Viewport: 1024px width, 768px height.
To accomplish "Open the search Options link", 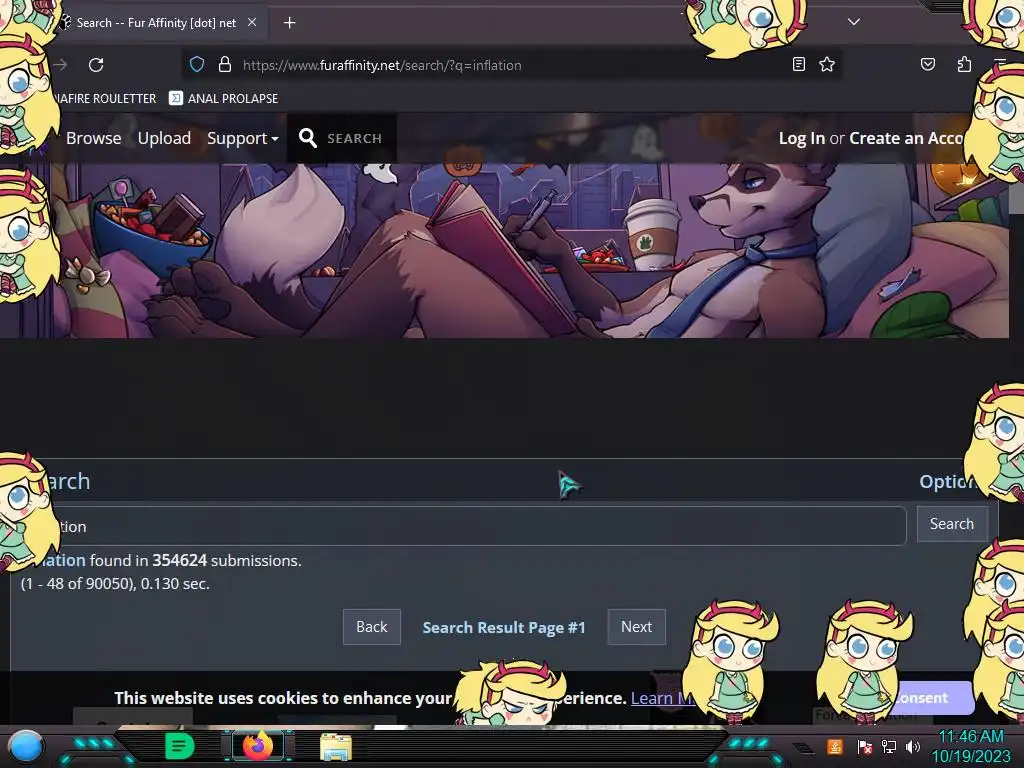I will point(948,481).
